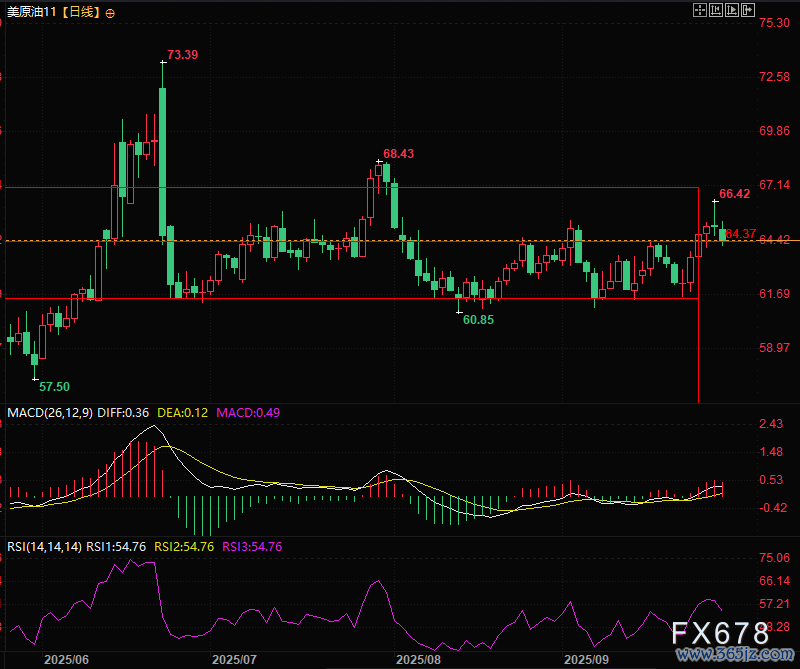
Task: Click the circled plus icon beside 日线
Action: 109,13
